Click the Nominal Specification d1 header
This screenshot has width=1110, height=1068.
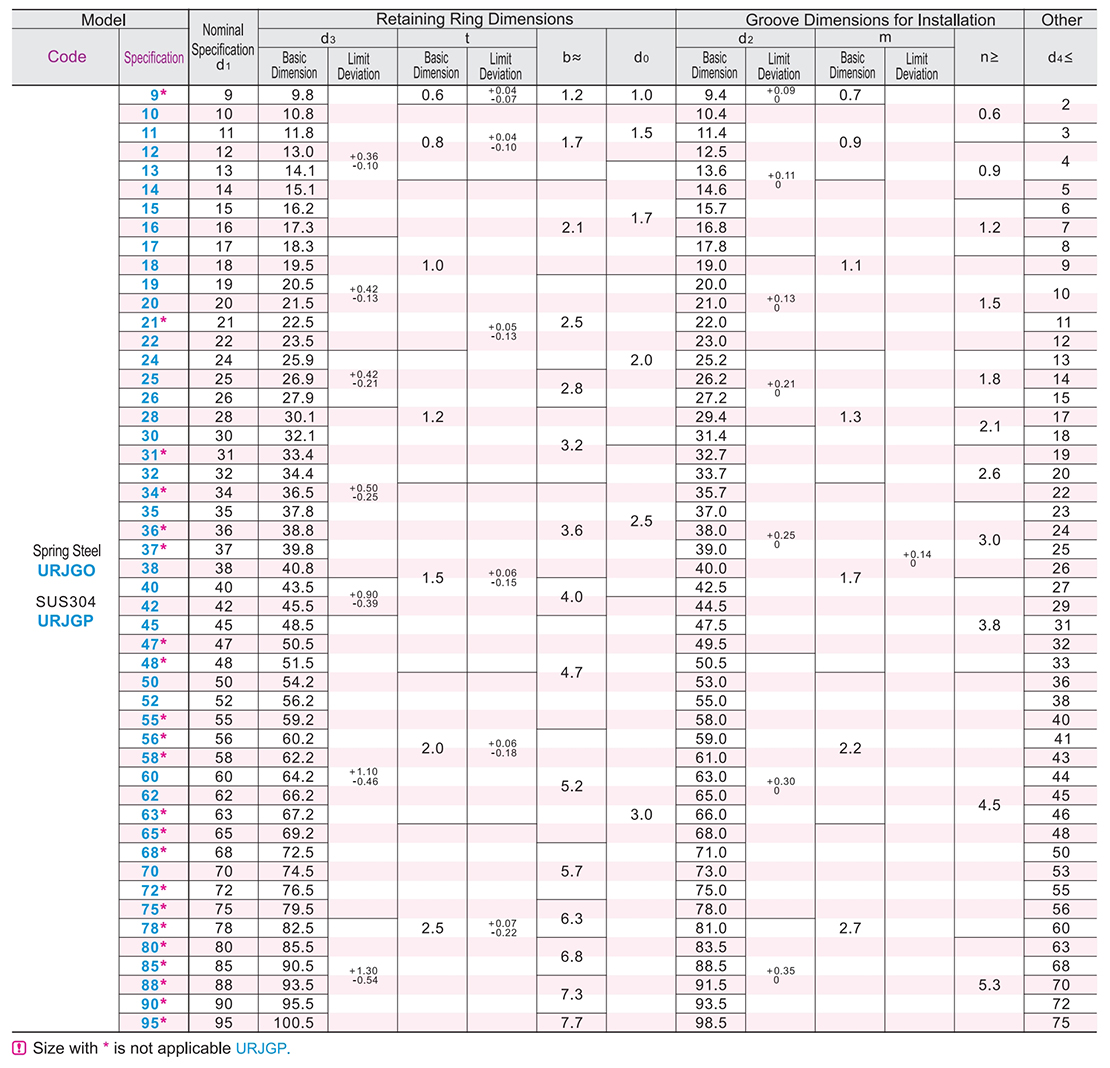coord(223,47)
